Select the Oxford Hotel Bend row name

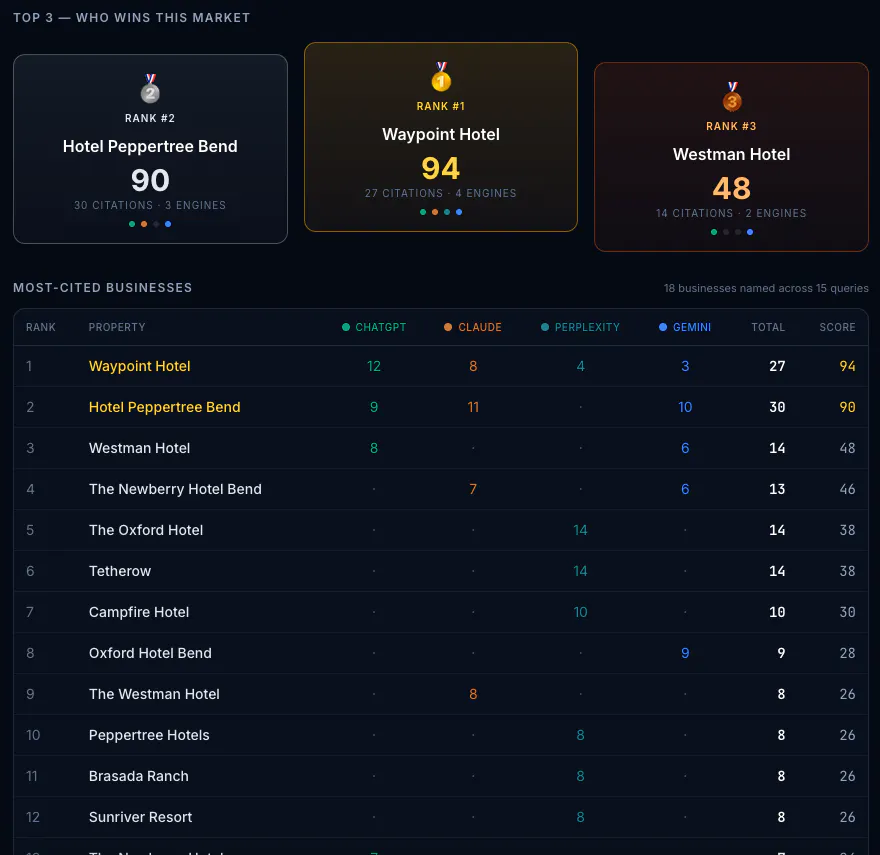pos(150,653)
